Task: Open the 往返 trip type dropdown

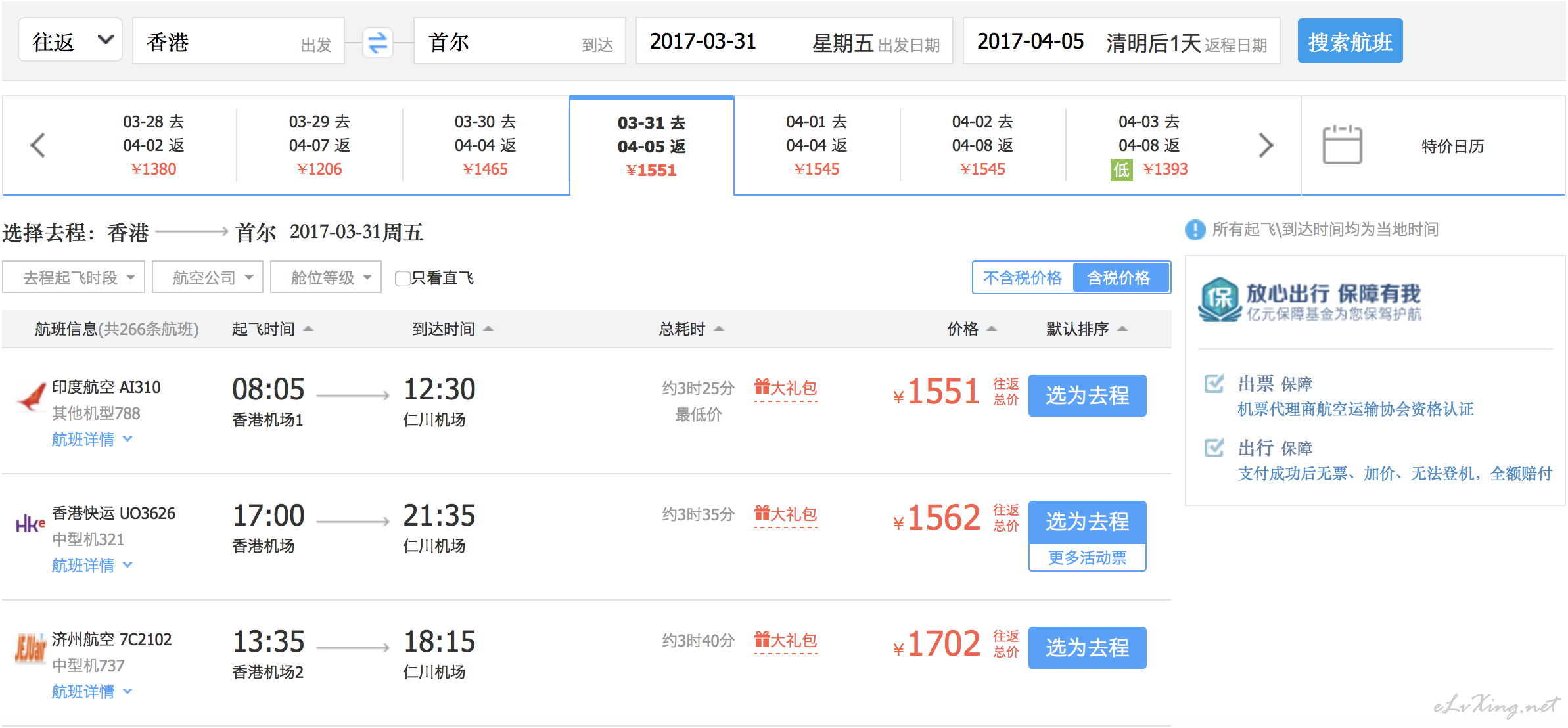Action: coord(70,41)
